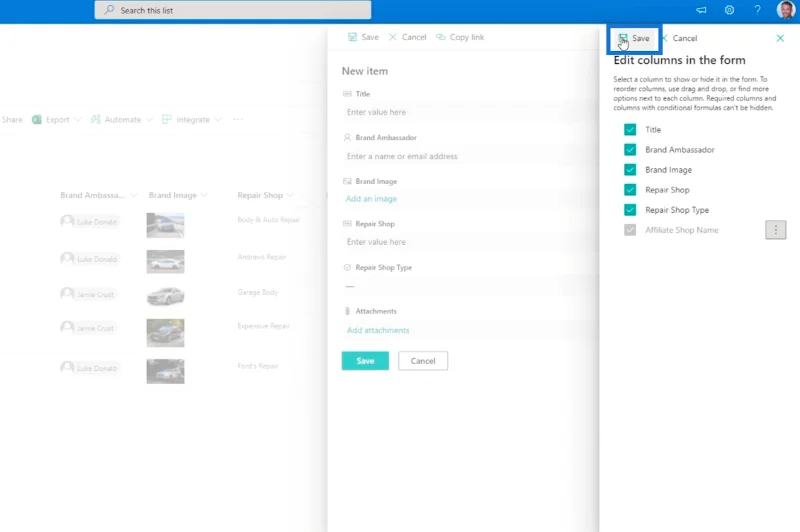This screenshot has height=532, width=800.
Task: Expand the Brand Image column header dropdown
Action: pos(204,195)
